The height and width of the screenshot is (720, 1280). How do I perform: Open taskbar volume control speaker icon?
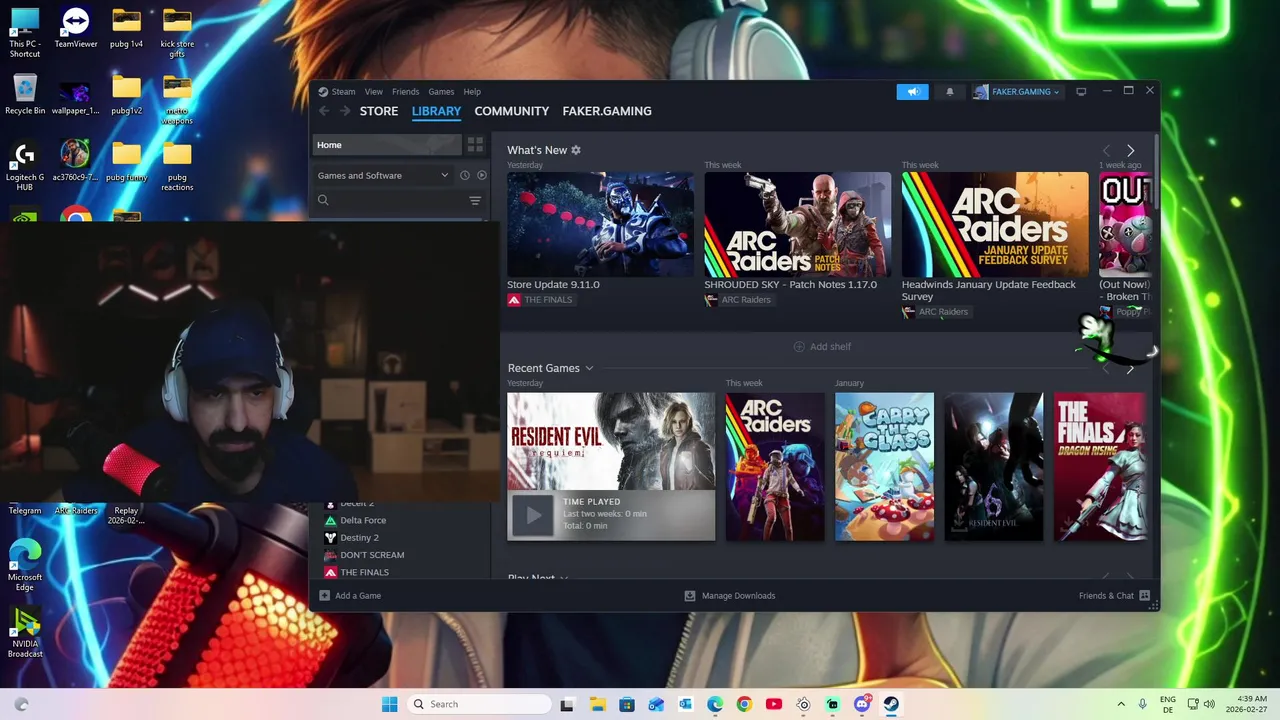click(1209, 704)
